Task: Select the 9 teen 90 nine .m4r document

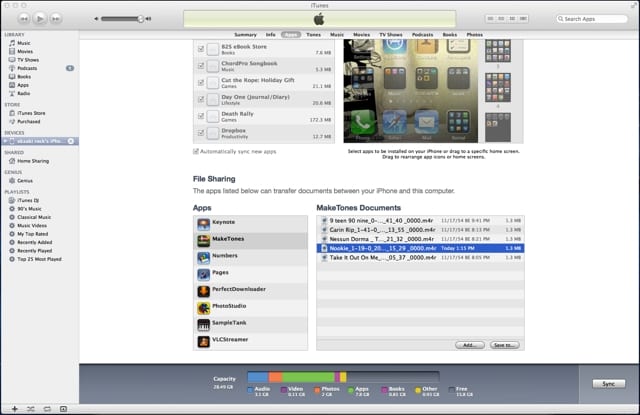Action: [x=420, y=220]
